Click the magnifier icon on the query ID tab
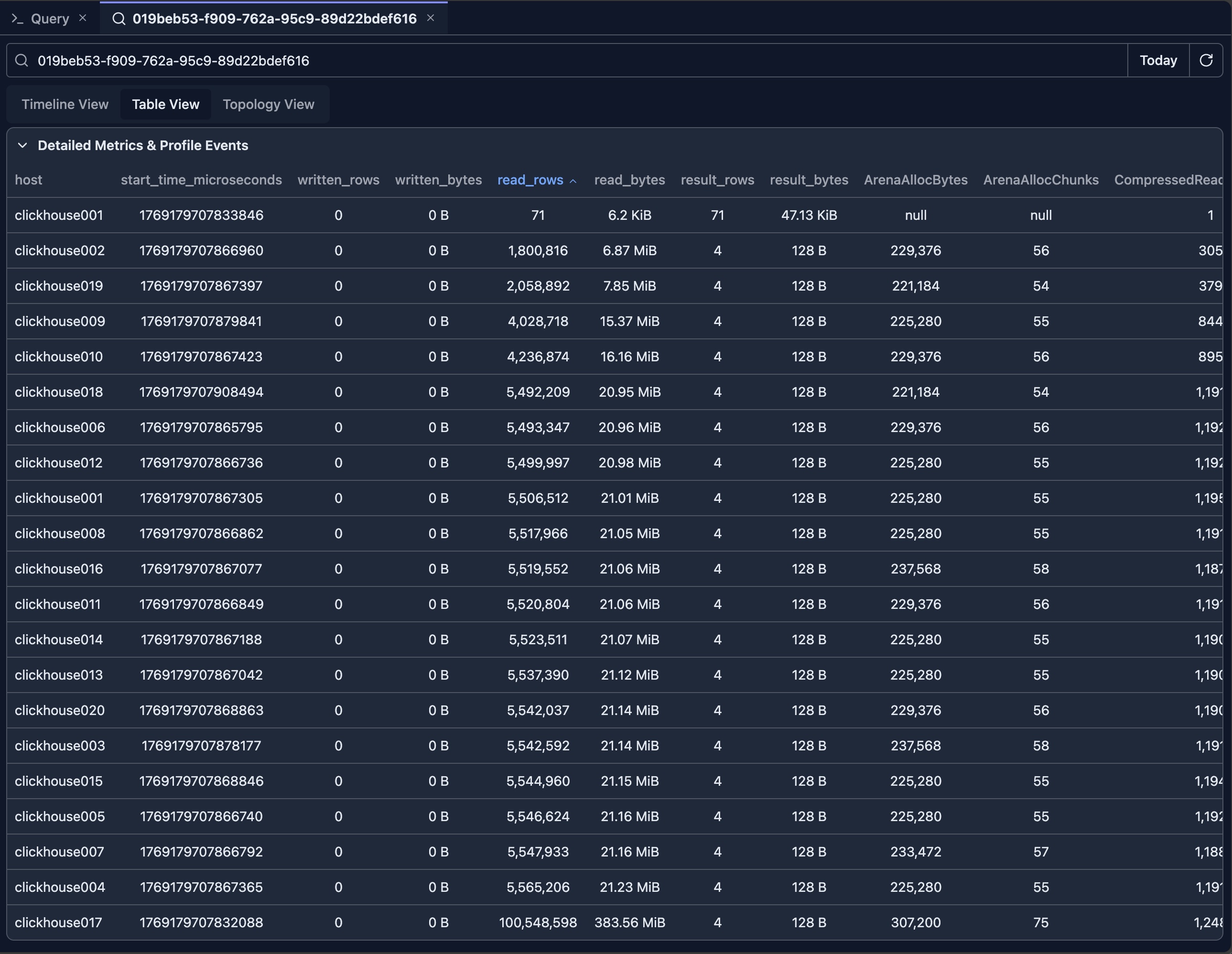1232x954 pixels. [x=119, y=18]
